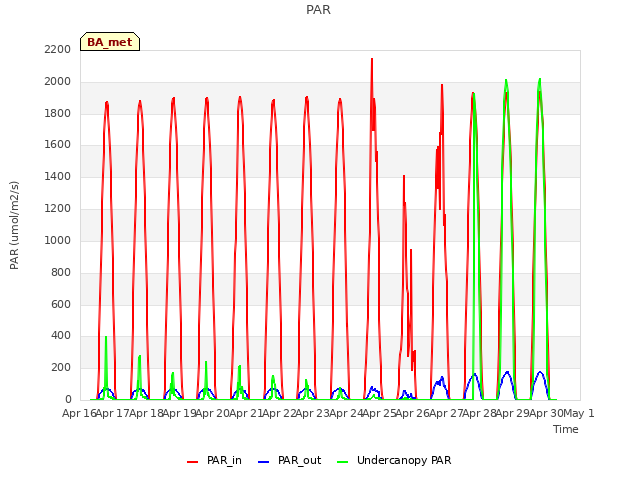Toggle the PAR_in legend entry

tap(214, 460)
